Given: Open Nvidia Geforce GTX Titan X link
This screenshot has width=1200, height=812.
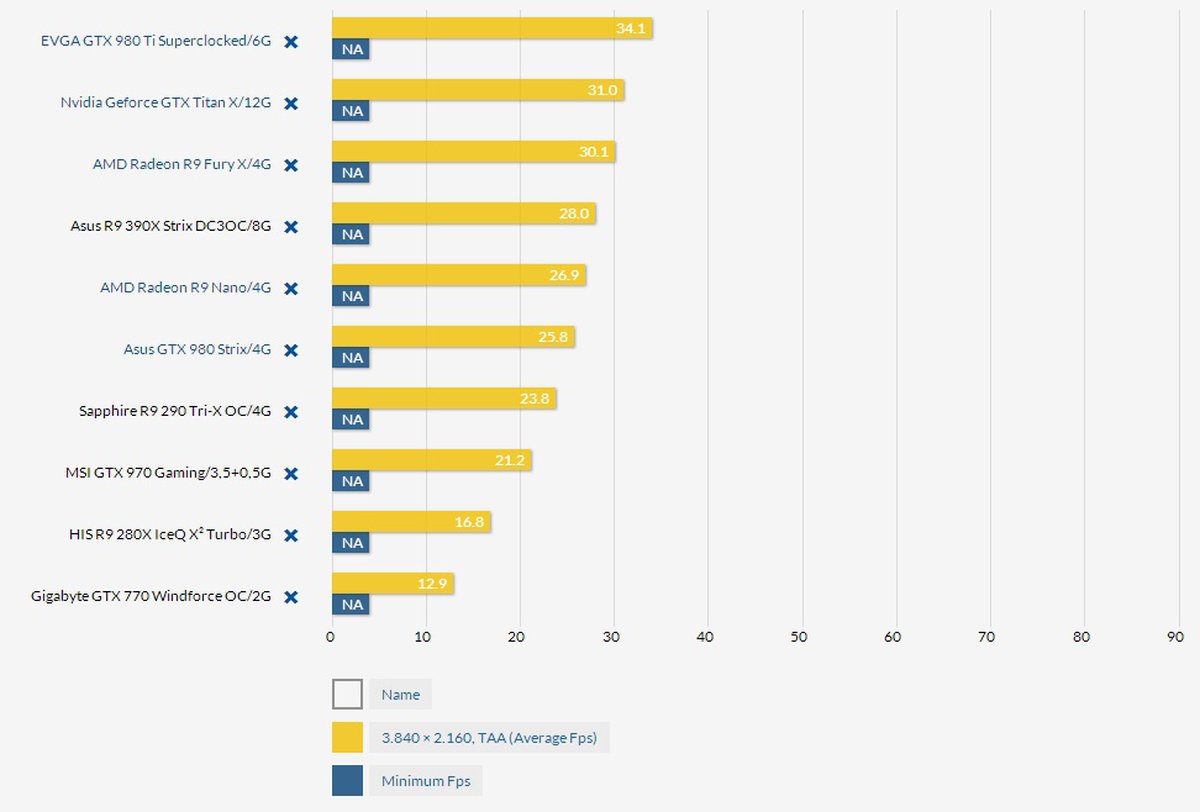Looking at the screenshot, I should click(x=165, y=103).
